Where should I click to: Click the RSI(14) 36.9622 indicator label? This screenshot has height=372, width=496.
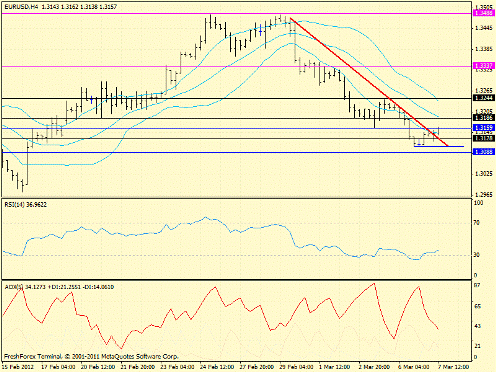point(26,205)
